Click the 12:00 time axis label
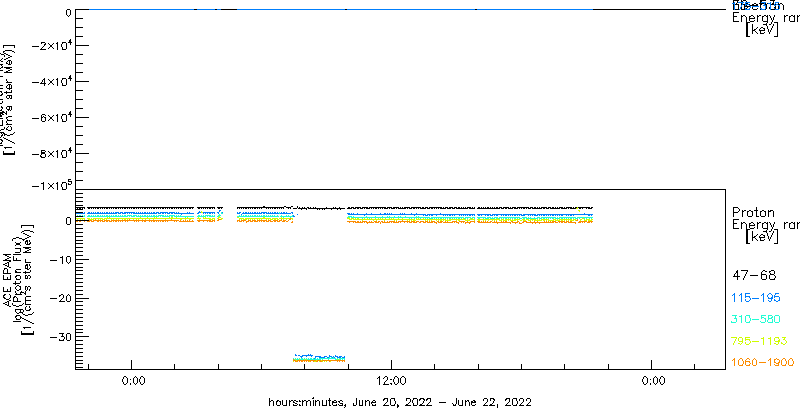This screenshot has width=800, height=410. coord(392,380)
